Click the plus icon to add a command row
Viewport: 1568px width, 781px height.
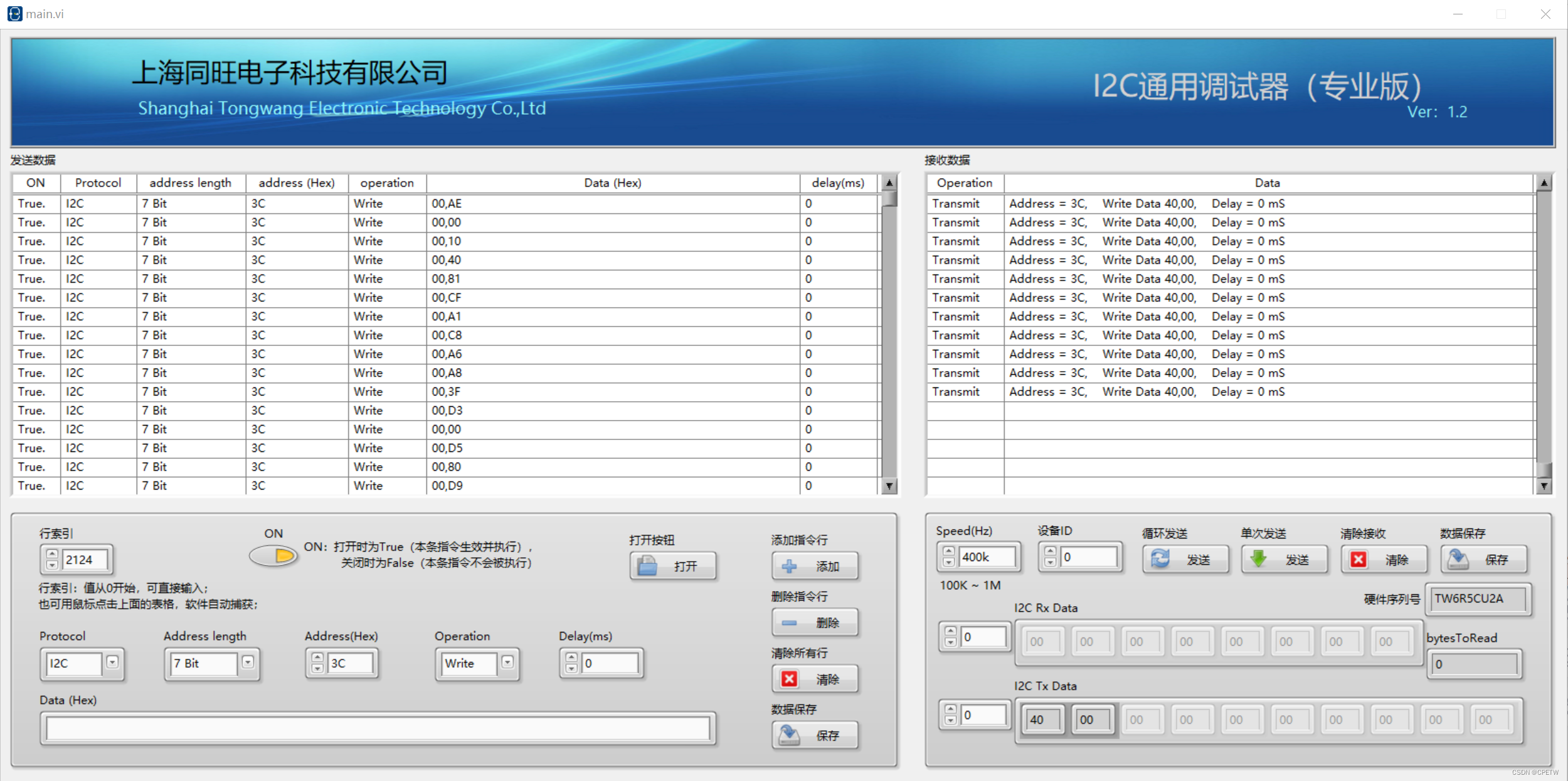coord(789,566)
